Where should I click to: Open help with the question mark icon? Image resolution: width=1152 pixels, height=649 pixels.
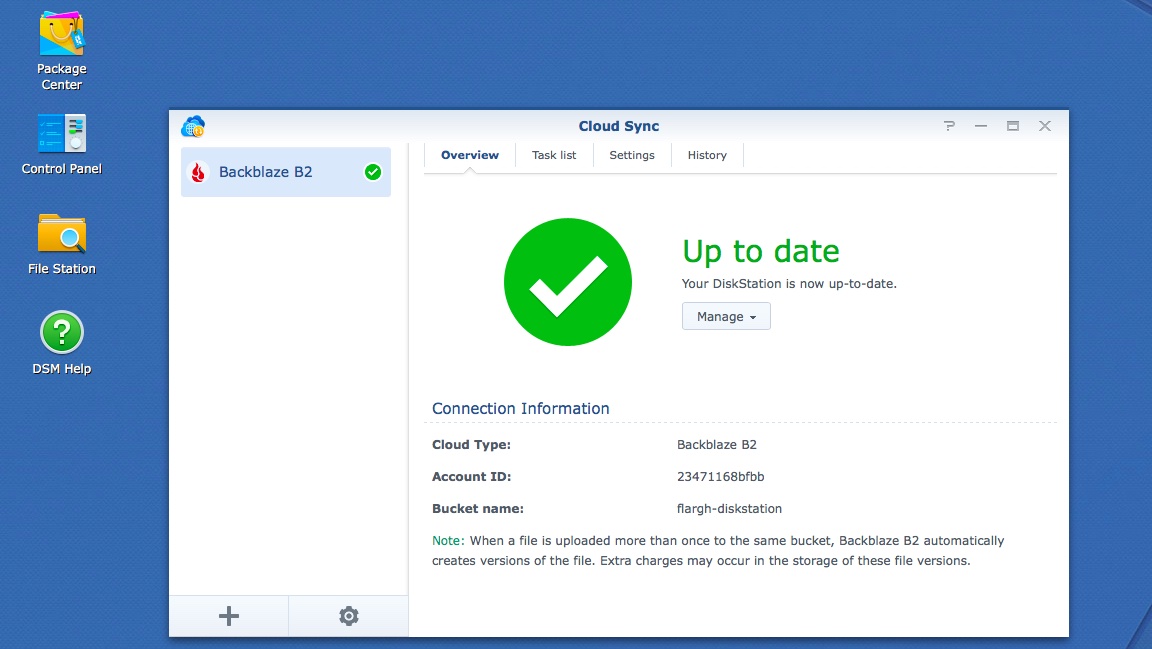(x=949, y=126)
